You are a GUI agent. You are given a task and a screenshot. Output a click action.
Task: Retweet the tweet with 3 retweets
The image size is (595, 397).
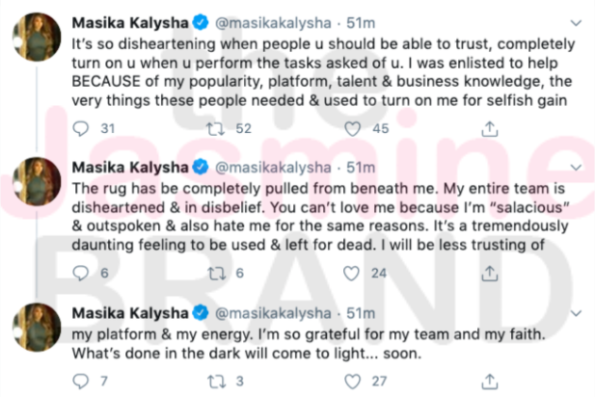(216, 381)
